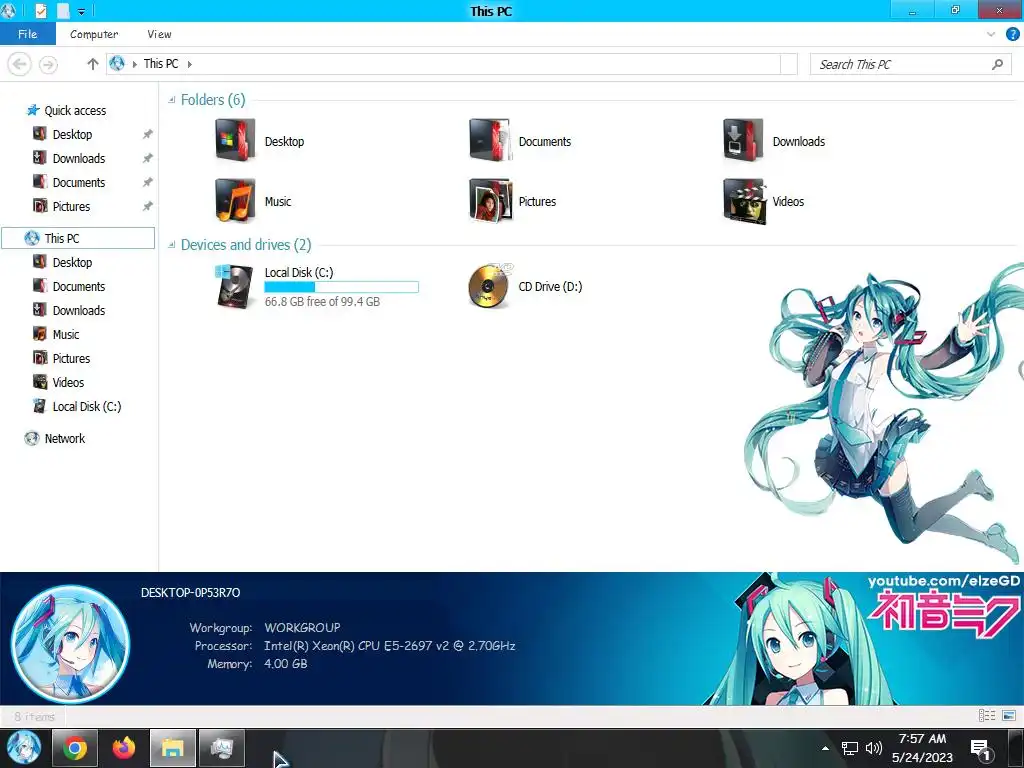
Task: Click New folder icon in quick access toolbar
Action: (x=63, y=10)
